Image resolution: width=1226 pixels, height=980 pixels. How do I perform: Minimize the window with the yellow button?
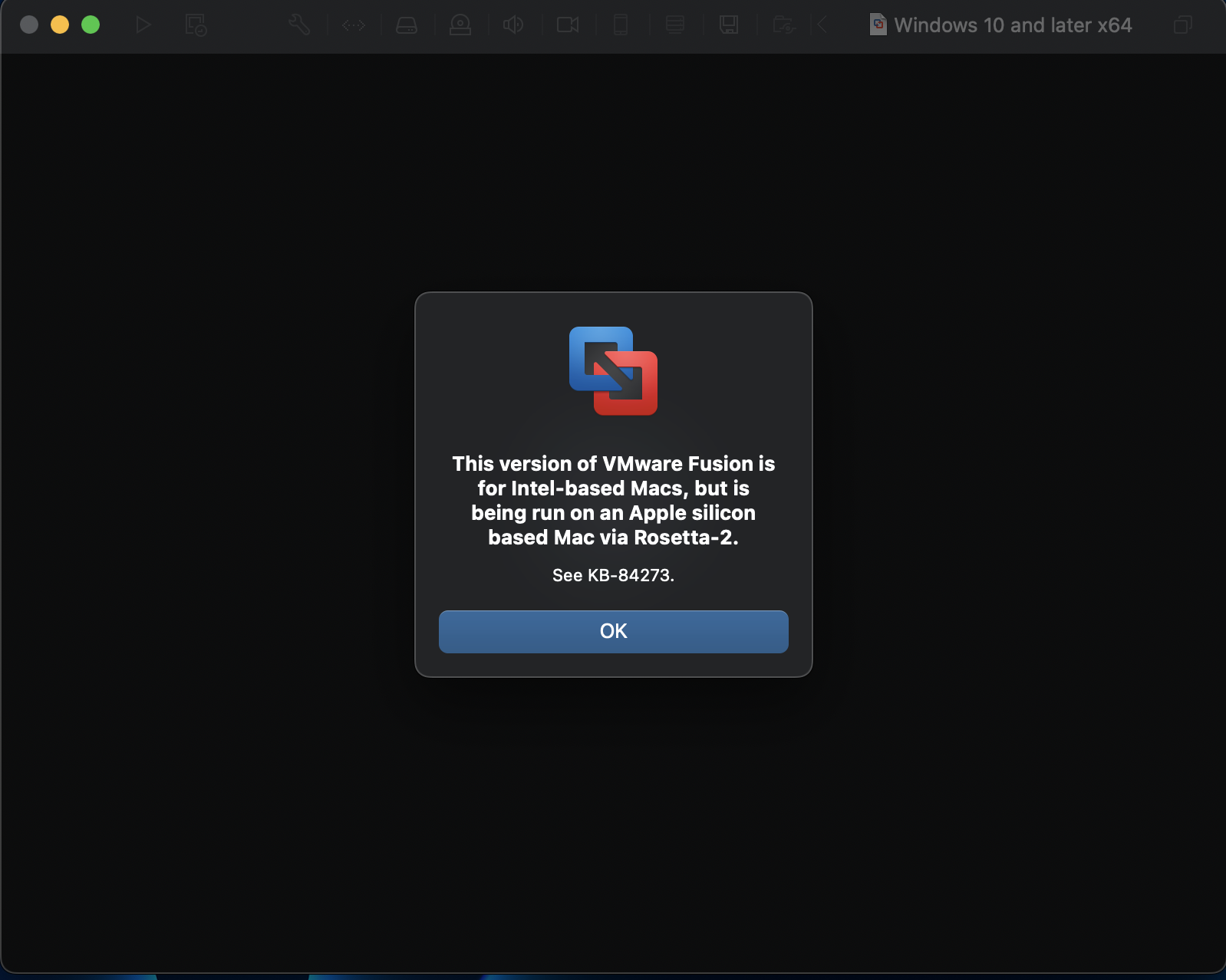coord(60,25)
